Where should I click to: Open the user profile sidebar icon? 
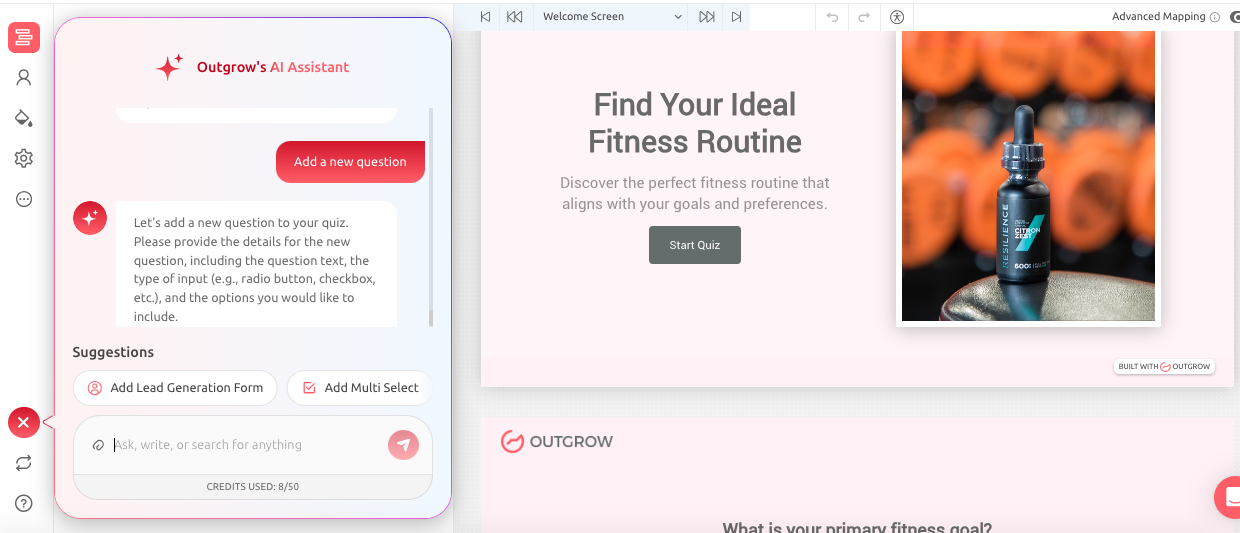coord(24,77)
